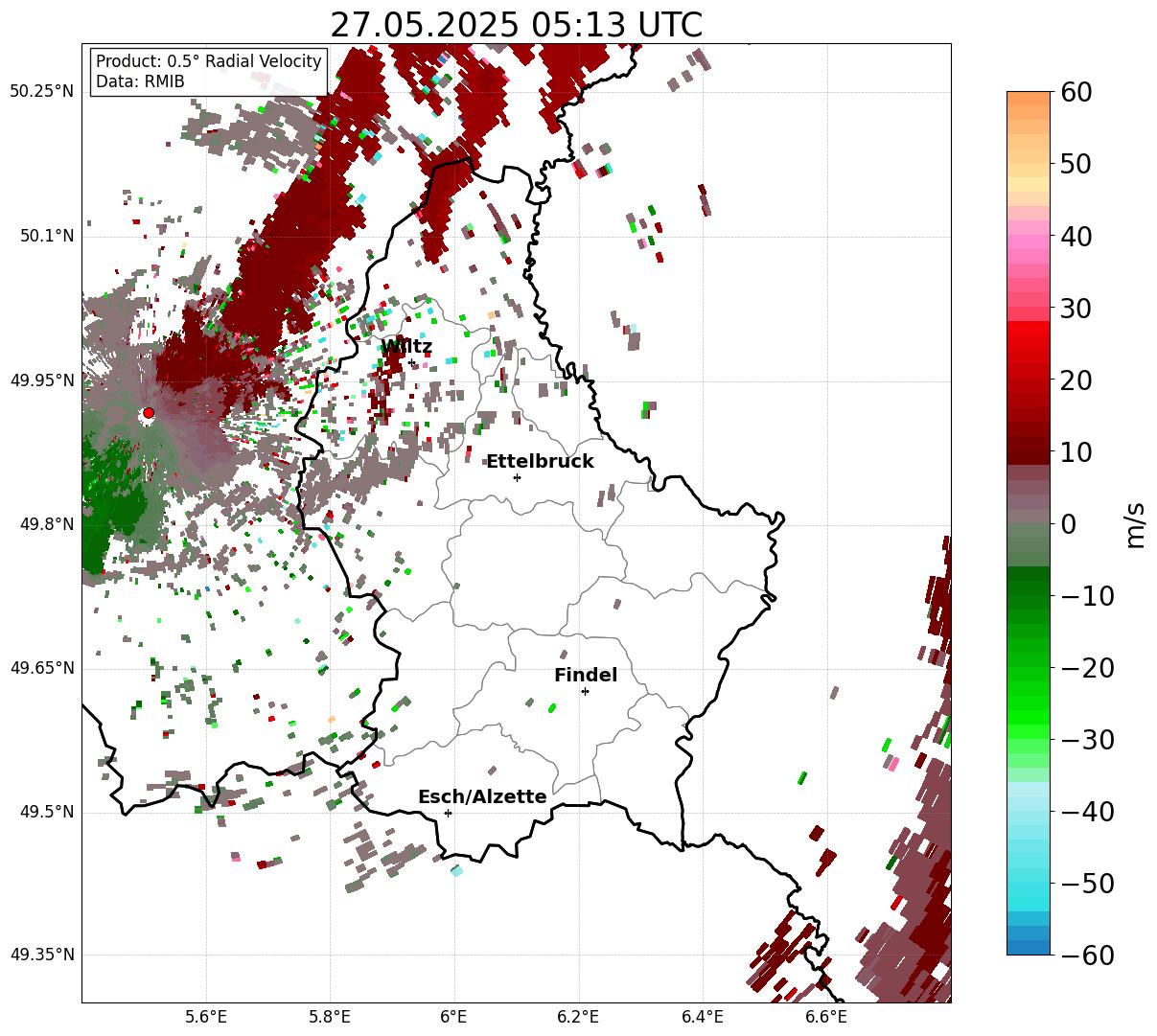The height and width of the screenshot is (1036, 1157).
Task: Click the Ettelbruck cross marker
Action: (517, 477)
